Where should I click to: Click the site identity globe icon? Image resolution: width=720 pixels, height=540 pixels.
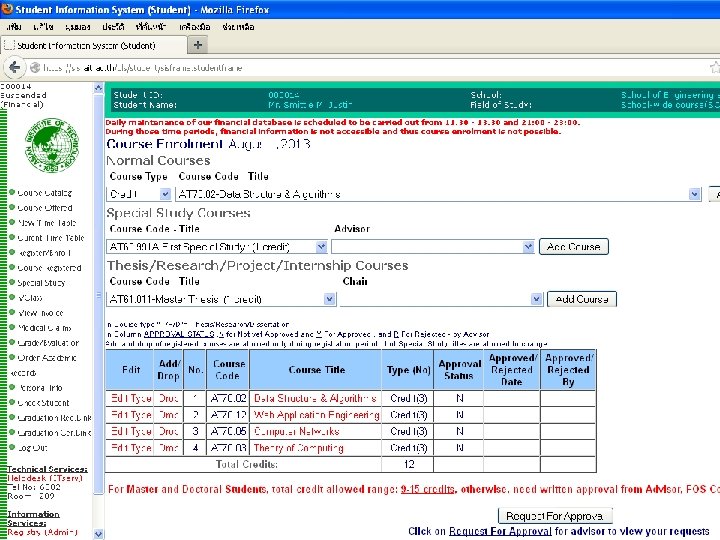35,68
